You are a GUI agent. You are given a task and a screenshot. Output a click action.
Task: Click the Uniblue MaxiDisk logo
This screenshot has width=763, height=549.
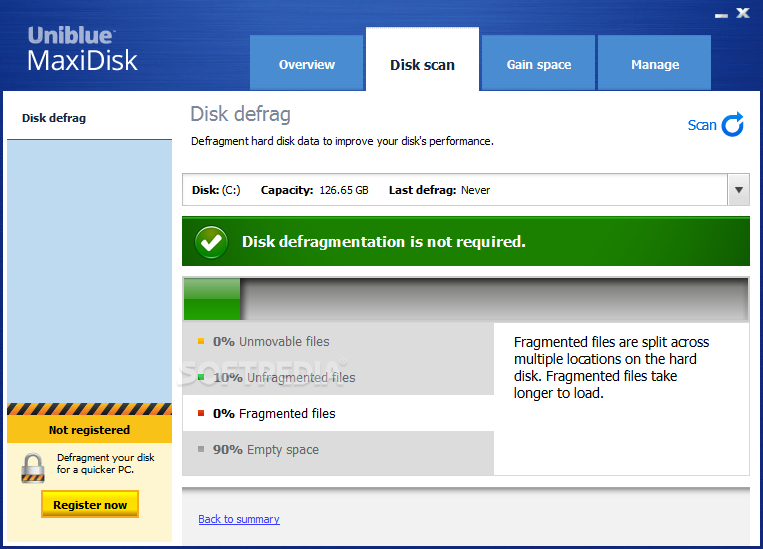click(x=82, y=49)
